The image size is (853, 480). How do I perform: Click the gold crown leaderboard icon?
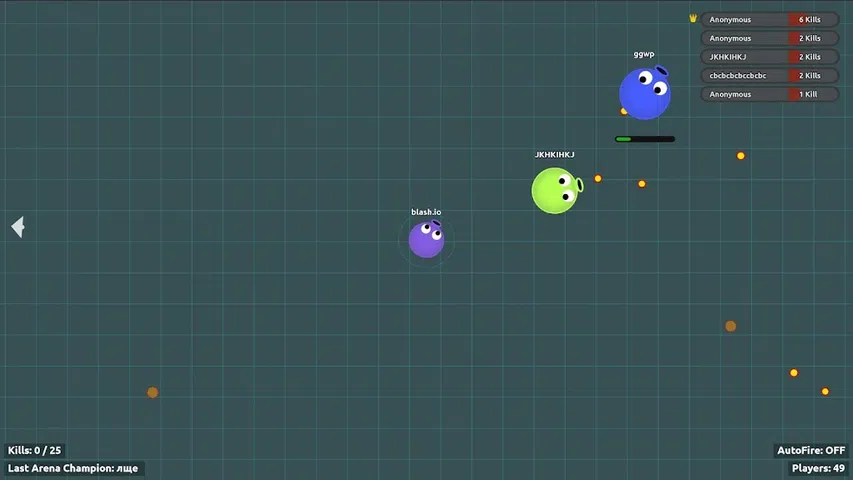(693, 19)
